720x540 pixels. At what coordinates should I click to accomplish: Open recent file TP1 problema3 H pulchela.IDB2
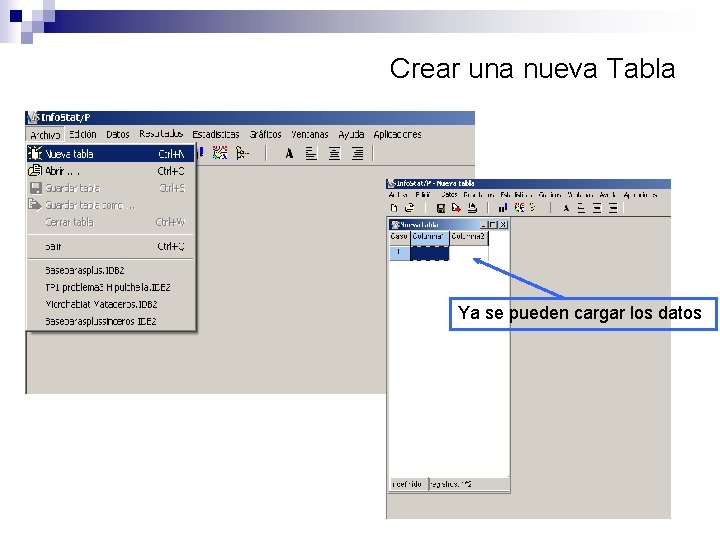108,287
